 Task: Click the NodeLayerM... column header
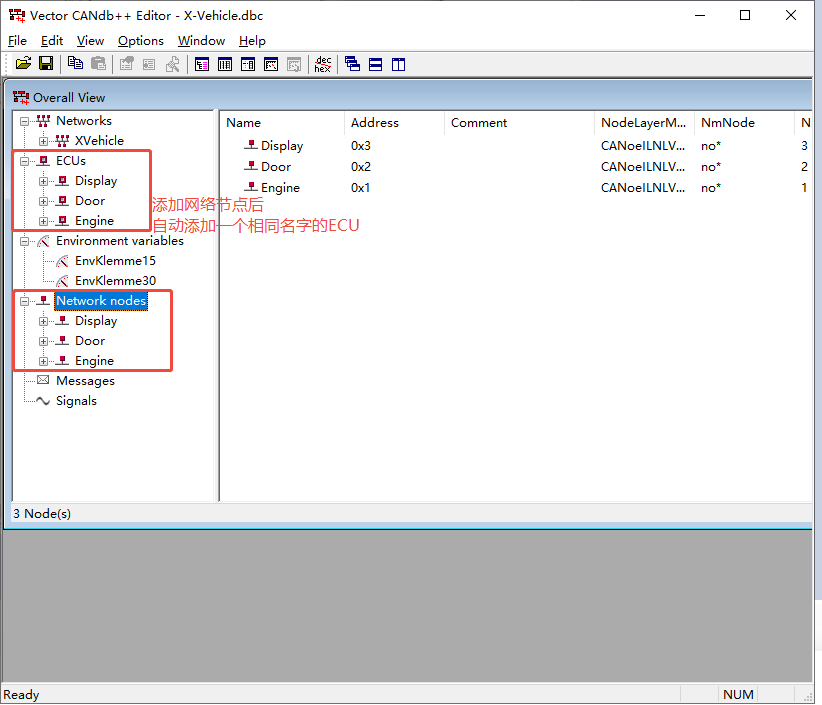click(644, 123)
